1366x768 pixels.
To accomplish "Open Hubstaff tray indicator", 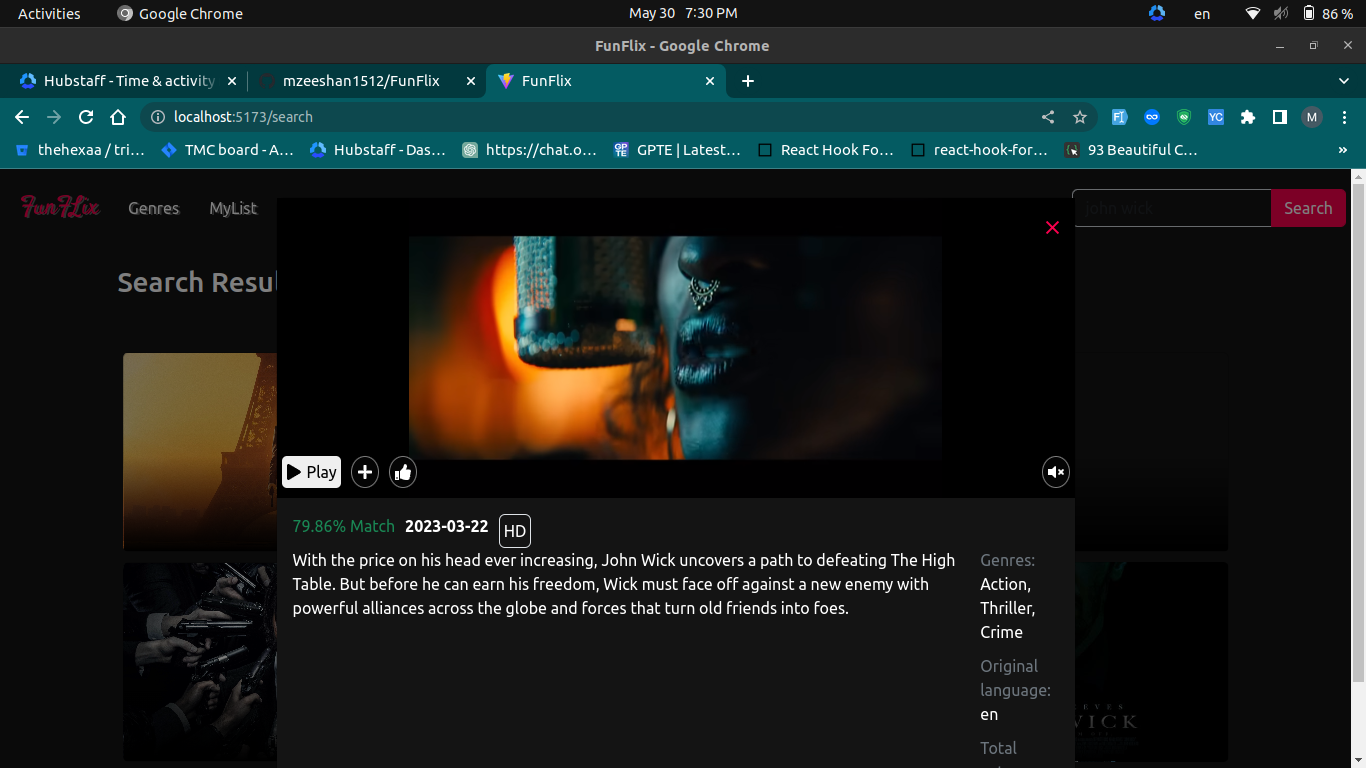I will [1157, 13].
